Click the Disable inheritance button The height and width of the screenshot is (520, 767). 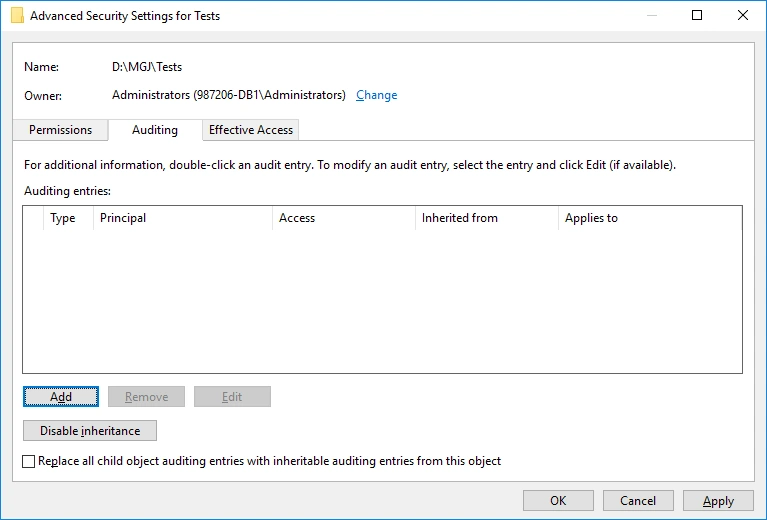click(x=90, y=431)
